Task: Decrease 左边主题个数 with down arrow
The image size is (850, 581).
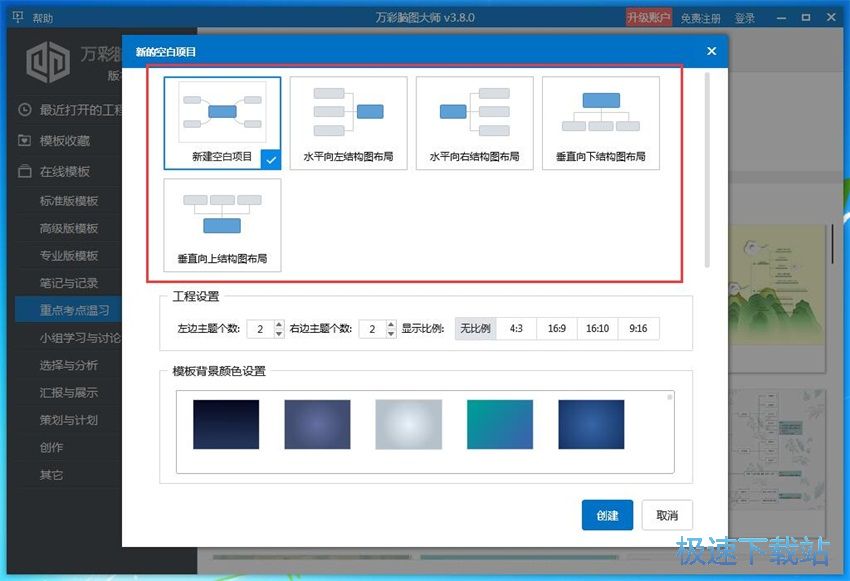Action: coord(279,333)
